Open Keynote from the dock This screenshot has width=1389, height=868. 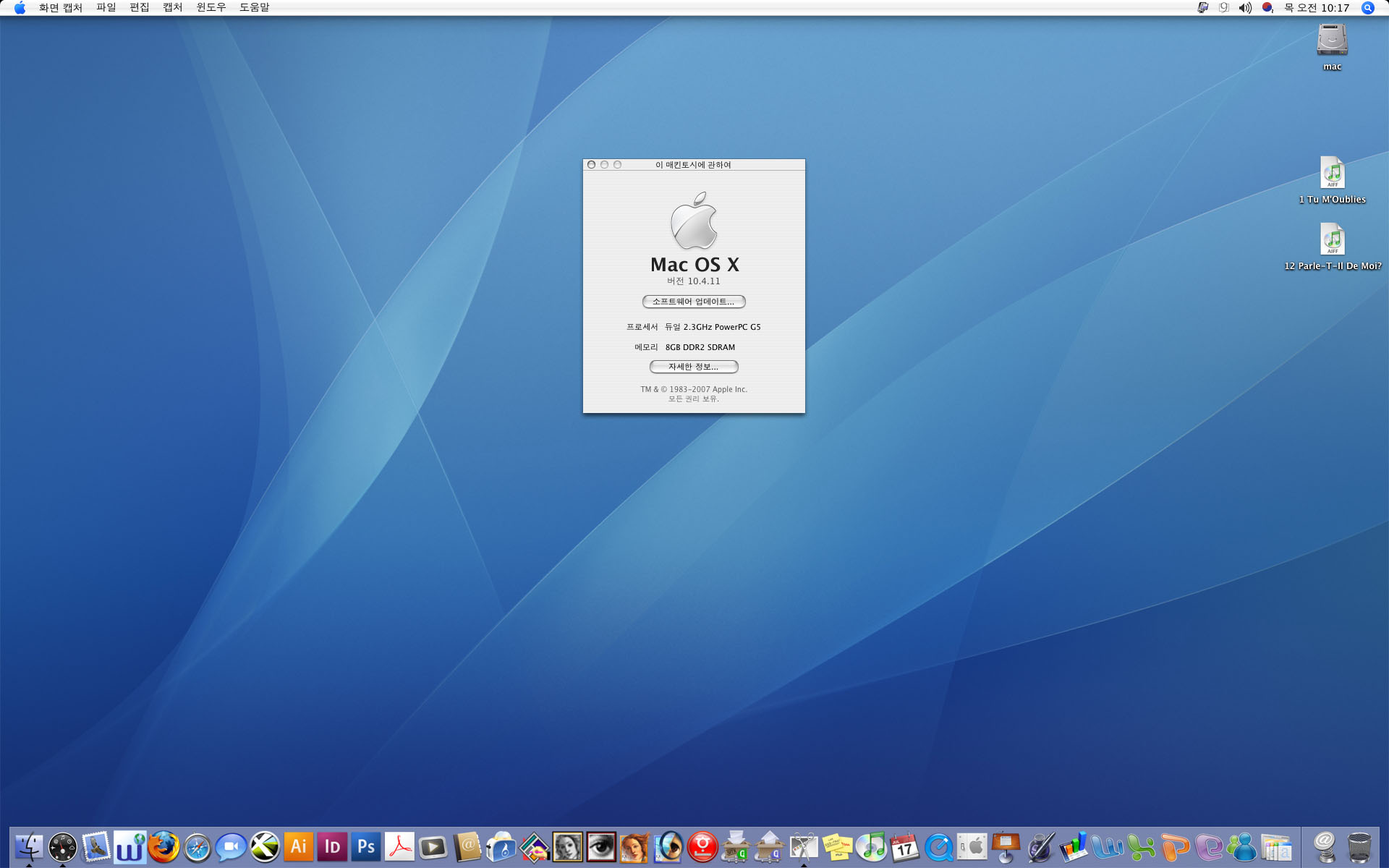click(x=1006, y=846)
